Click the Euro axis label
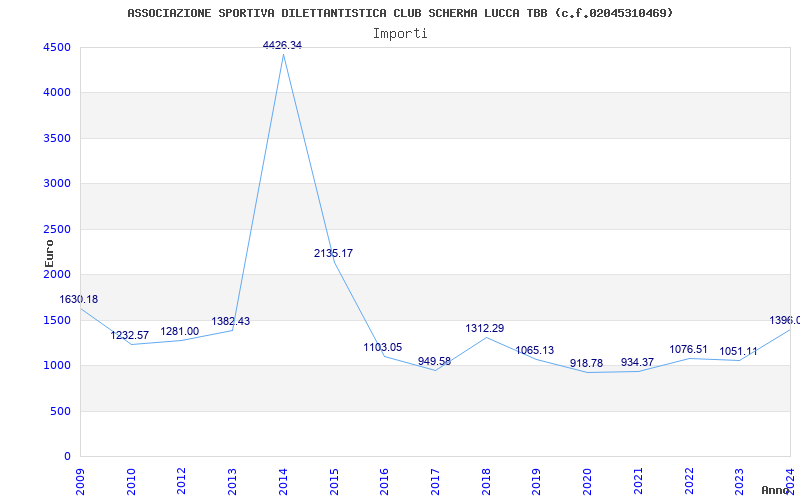This screenshot has height=500, width=800. click(x=49, y=253)
